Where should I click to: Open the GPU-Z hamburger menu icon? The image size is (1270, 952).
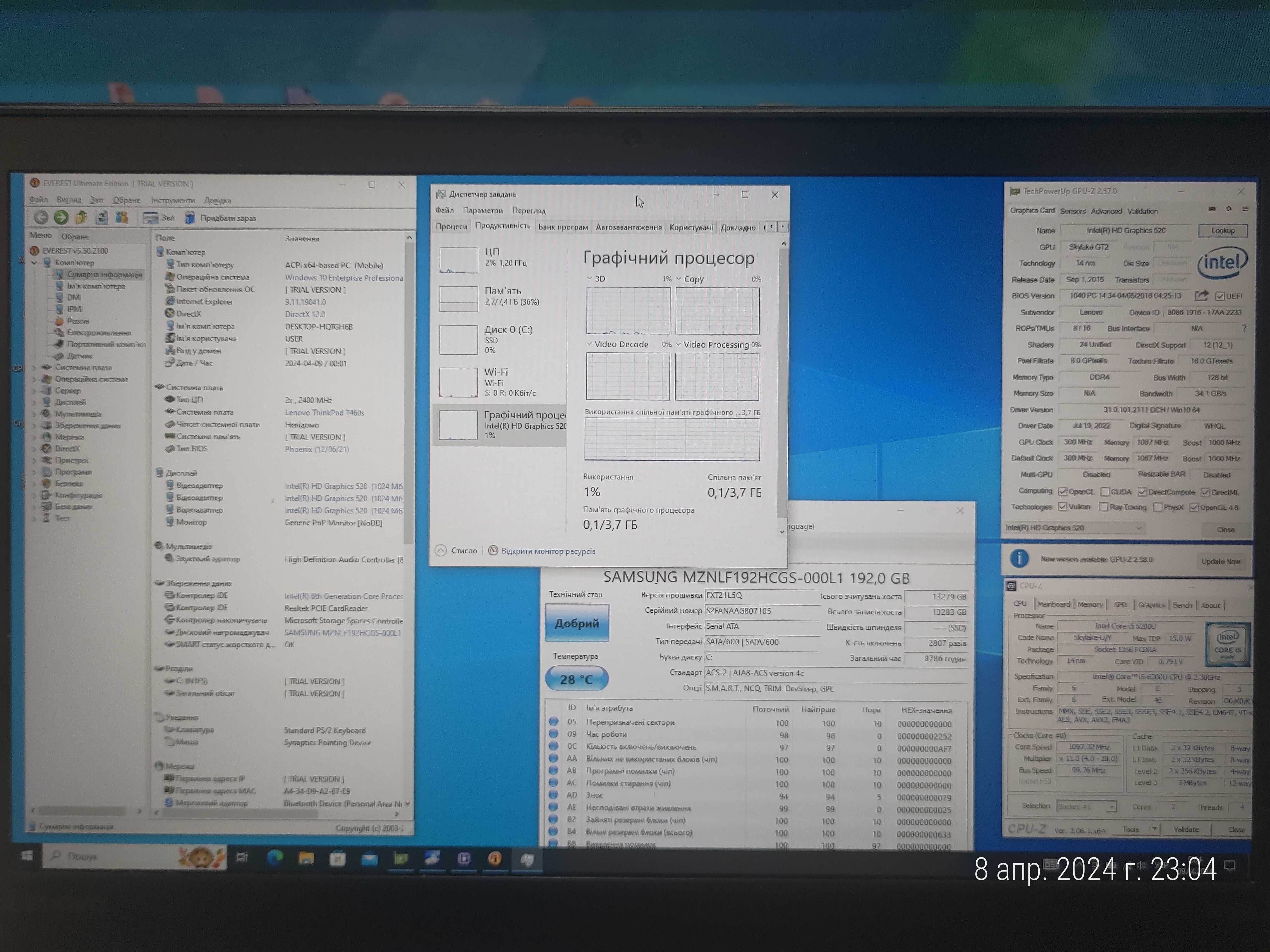click(x=1245, y=209)
